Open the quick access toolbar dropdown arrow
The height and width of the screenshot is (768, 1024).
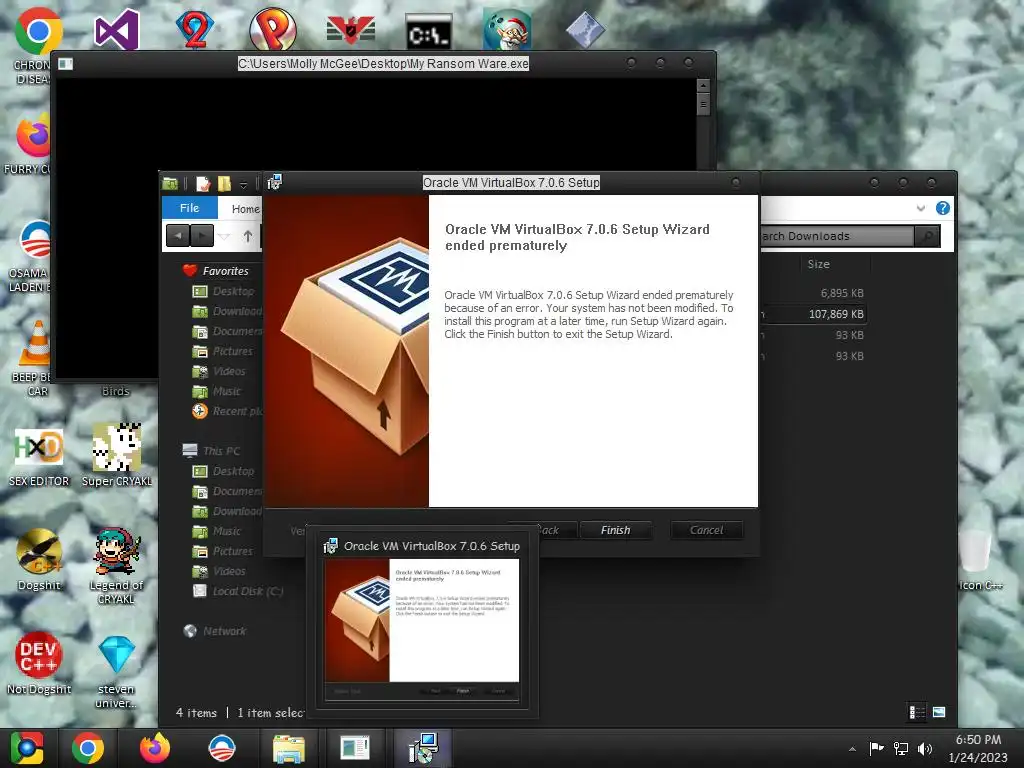[x=243, y=185]
